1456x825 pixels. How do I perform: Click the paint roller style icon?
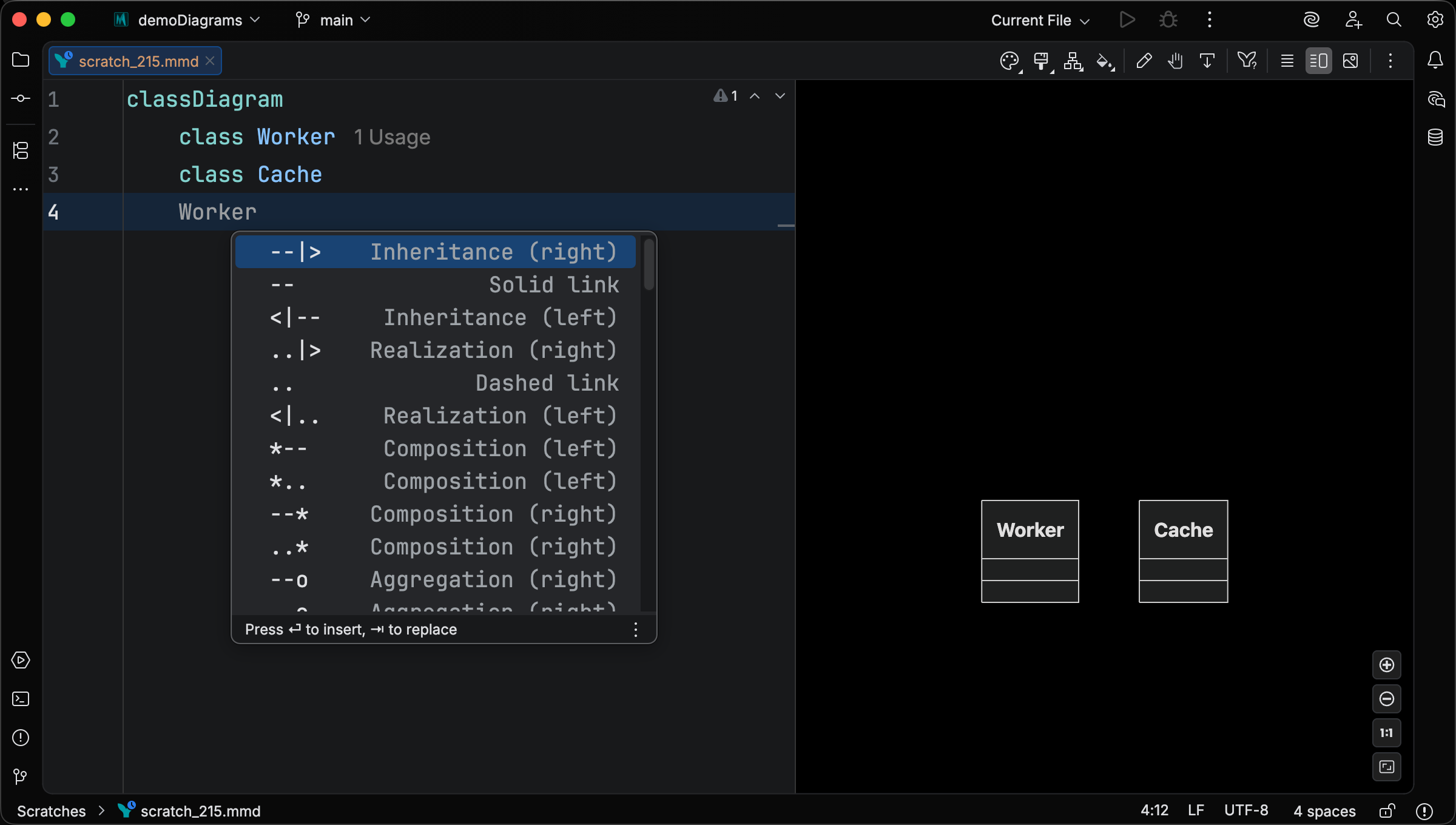[x=1042, y=61]
